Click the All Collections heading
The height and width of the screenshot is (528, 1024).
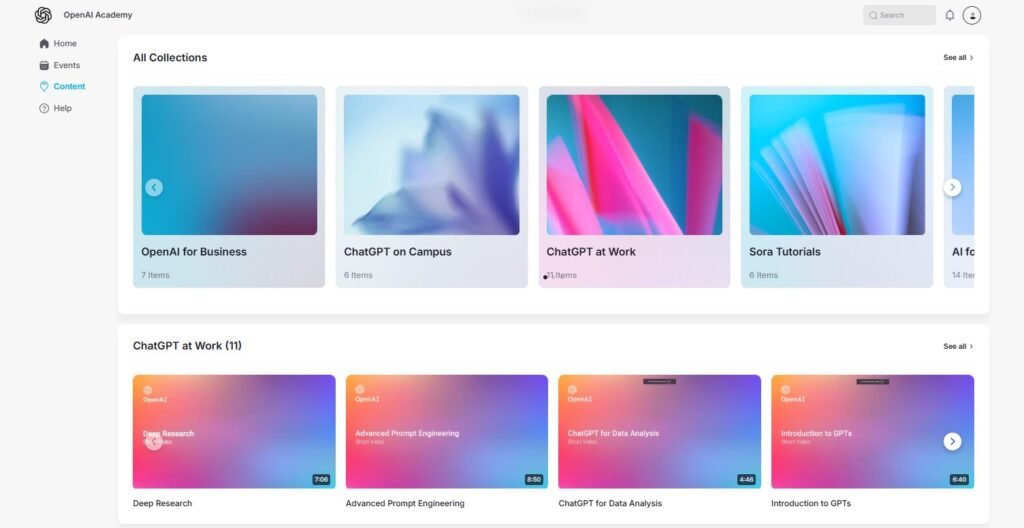pyautogui.click(x=170, y=58)
